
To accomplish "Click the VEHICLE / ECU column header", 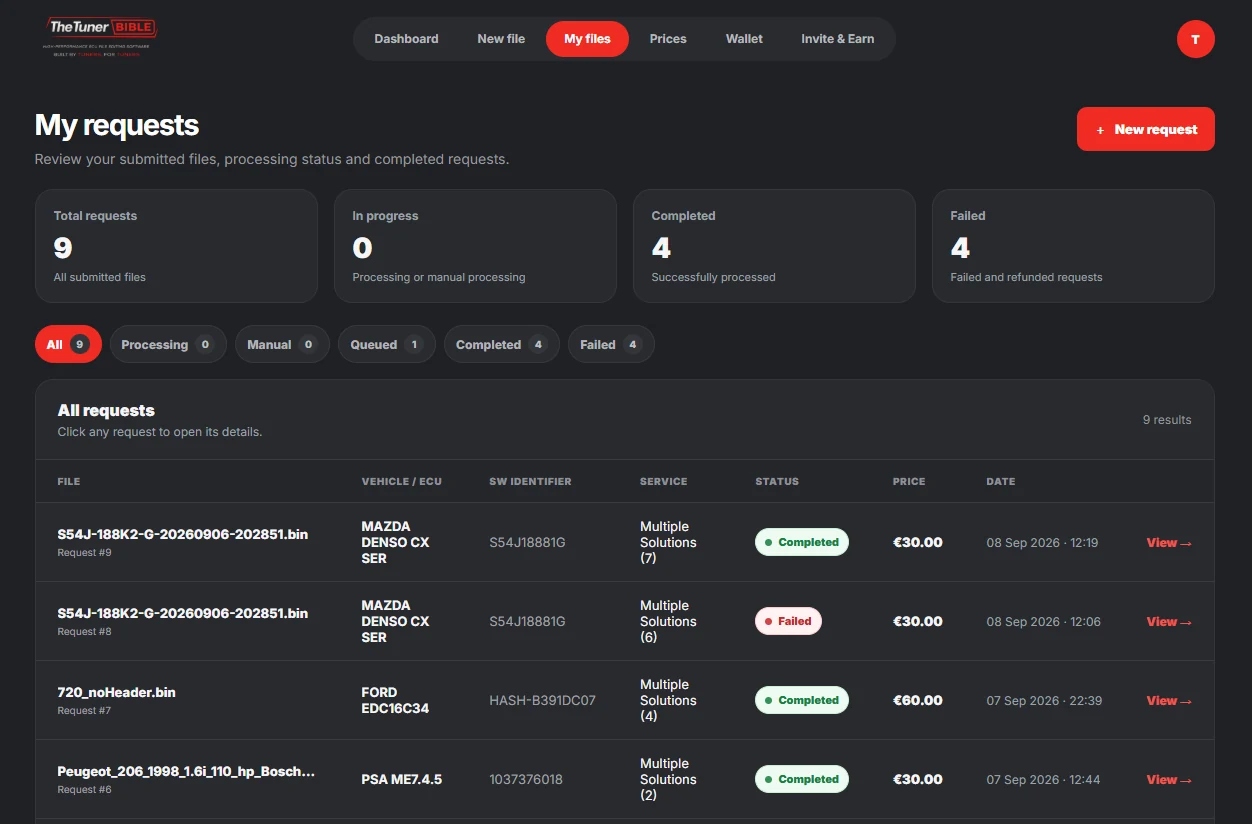I will coord(402,481).
